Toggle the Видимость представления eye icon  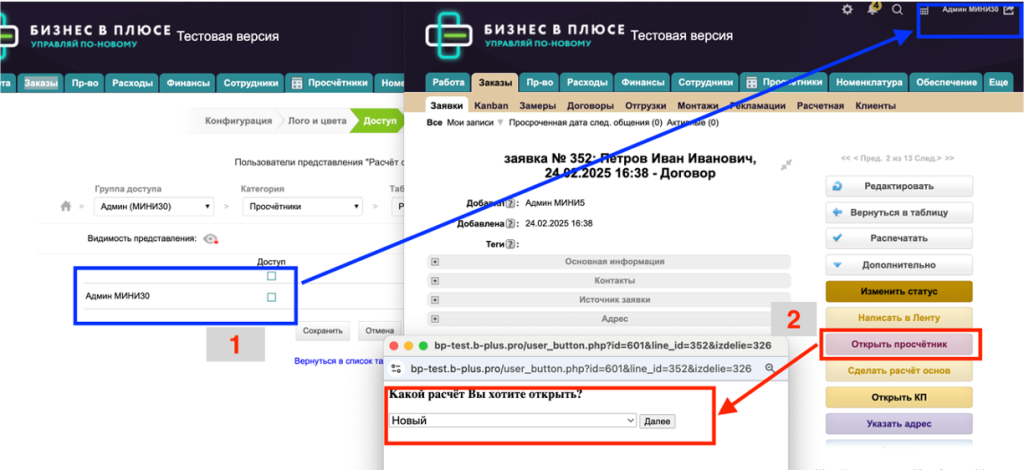tap(210, 240)
